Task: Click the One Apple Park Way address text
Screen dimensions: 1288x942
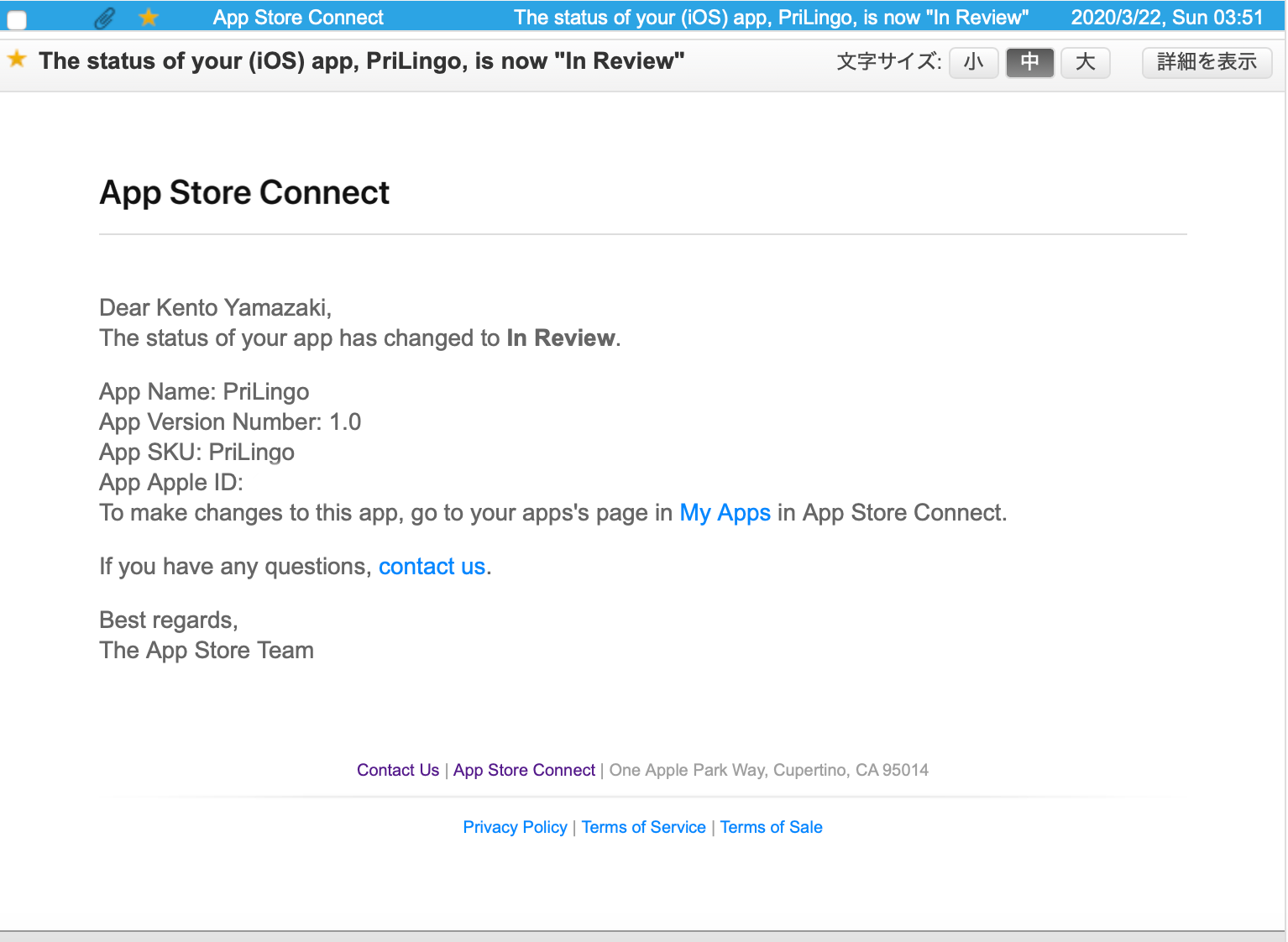Action: (x=769, y=770)
